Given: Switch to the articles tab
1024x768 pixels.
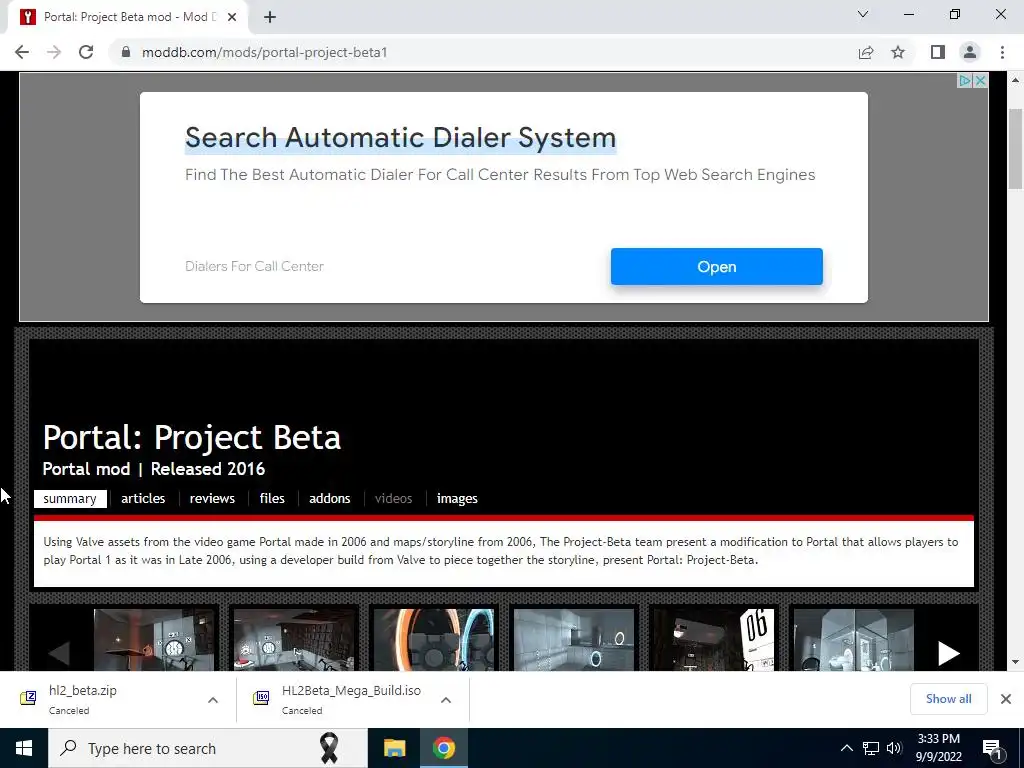Looking at the screenshot, I should click(143, 498).
